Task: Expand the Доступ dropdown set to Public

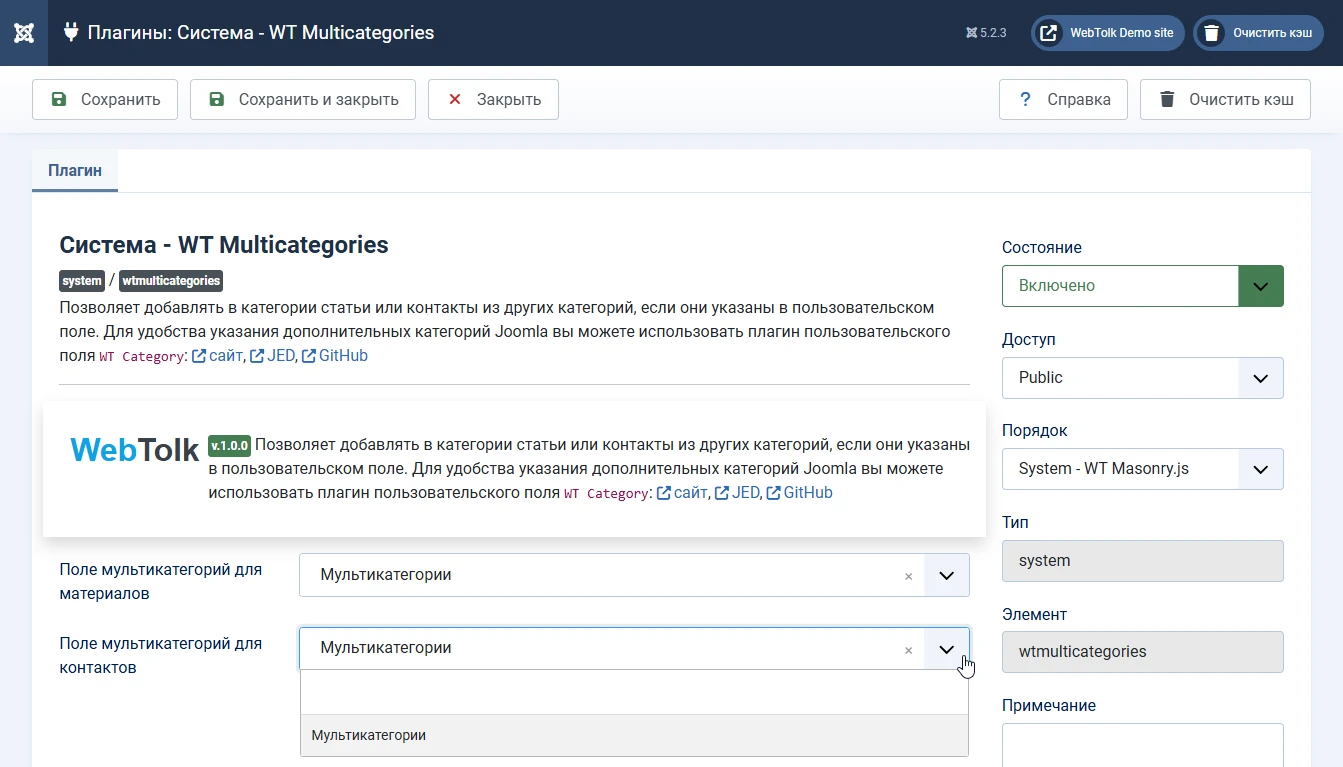Action: pos(1142,378)
